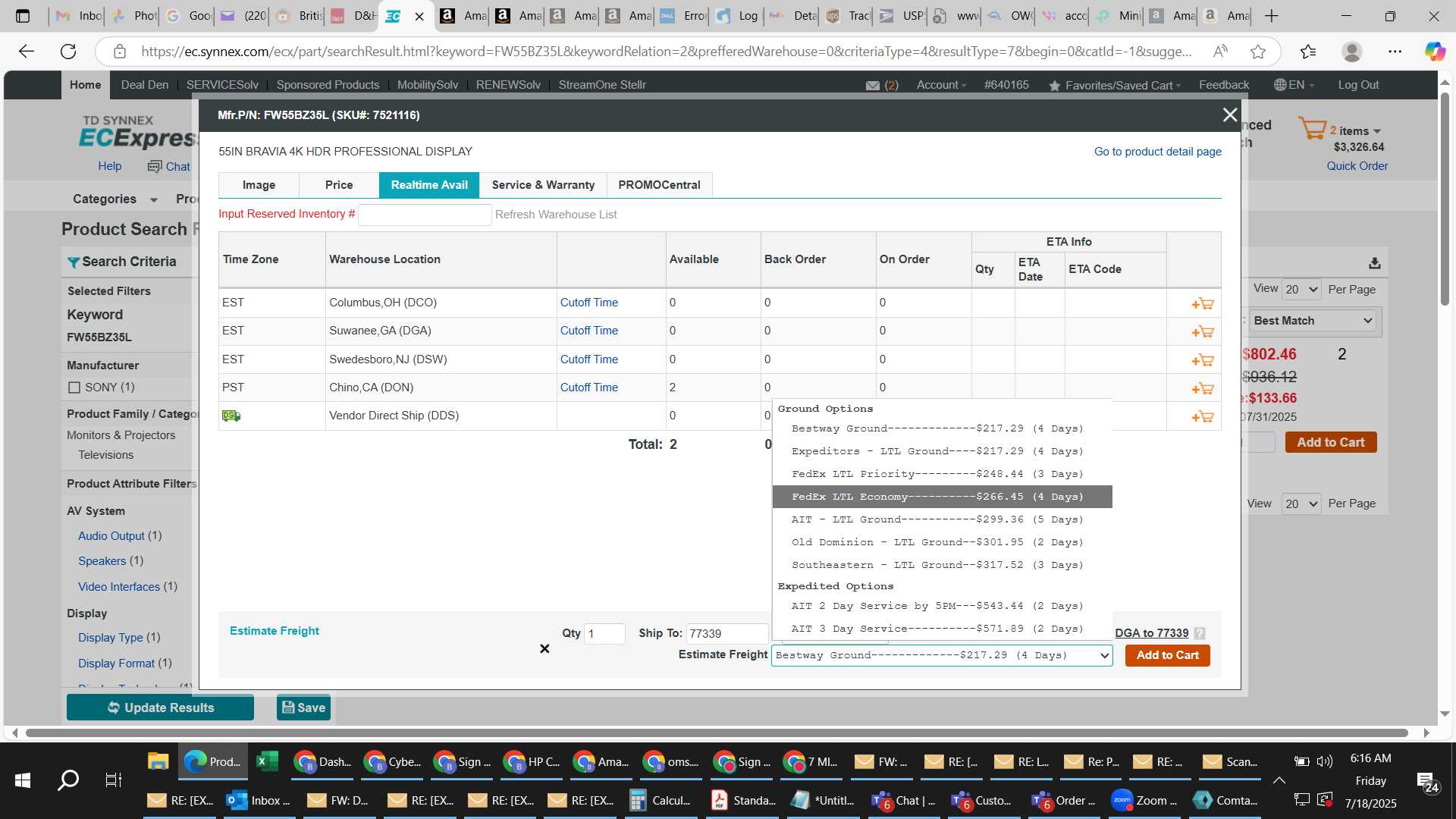This screenshot has width=1456, height=819.
Task: Click the Quick Order link
Action: click(x=1357, y=166)
